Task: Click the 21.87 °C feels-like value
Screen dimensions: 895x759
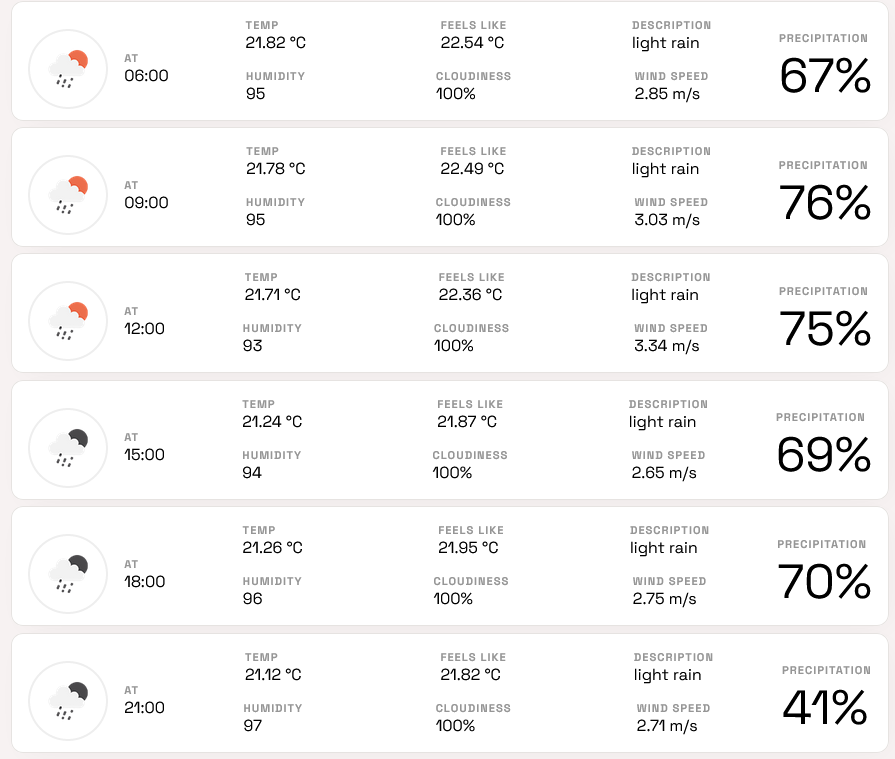Action: click(x=469, y=422)
